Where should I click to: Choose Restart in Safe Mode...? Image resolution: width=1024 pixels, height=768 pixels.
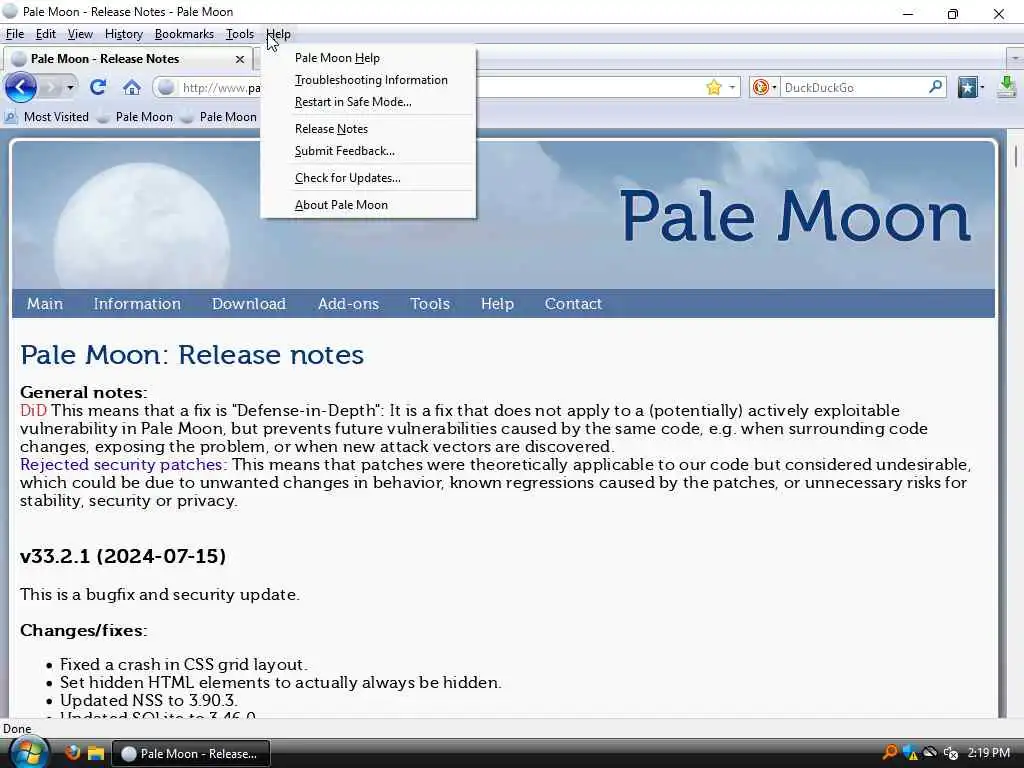click(368, 102)
